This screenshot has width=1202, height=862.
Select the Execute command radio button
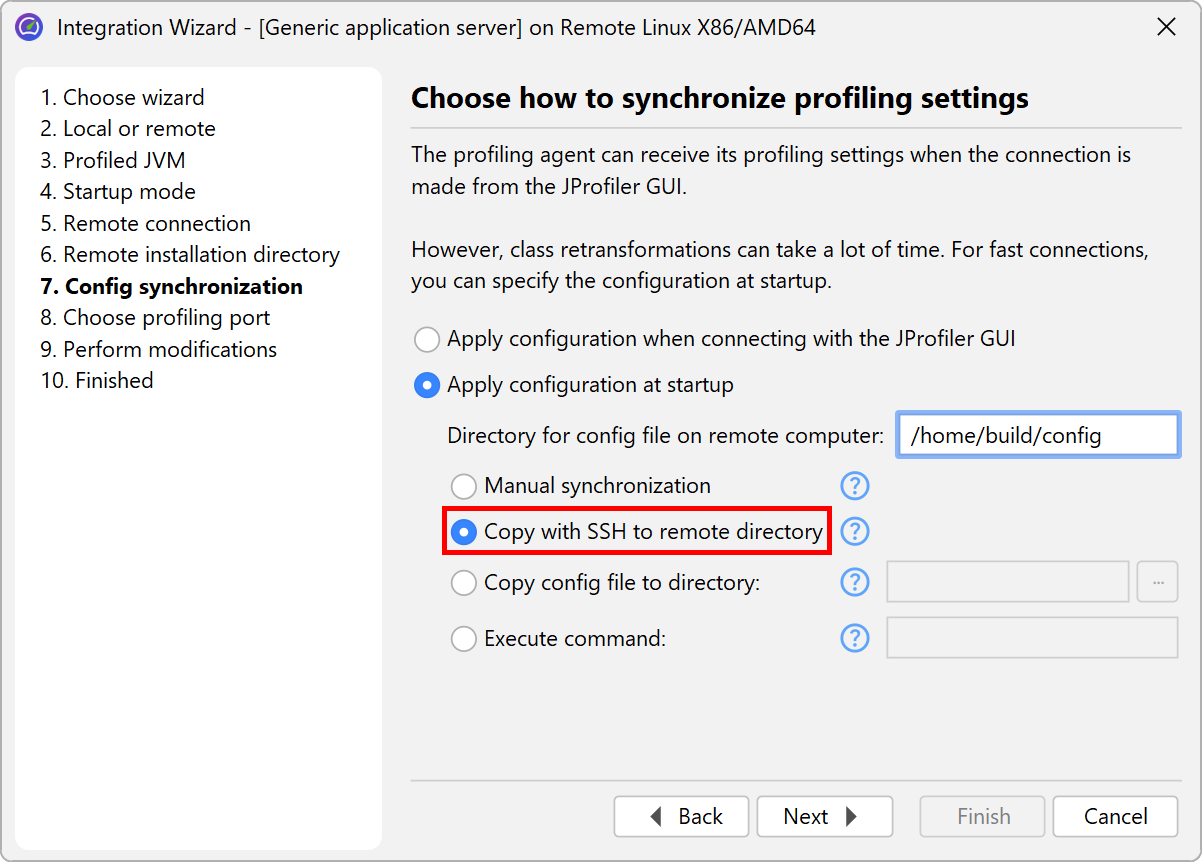click(464, 638)
